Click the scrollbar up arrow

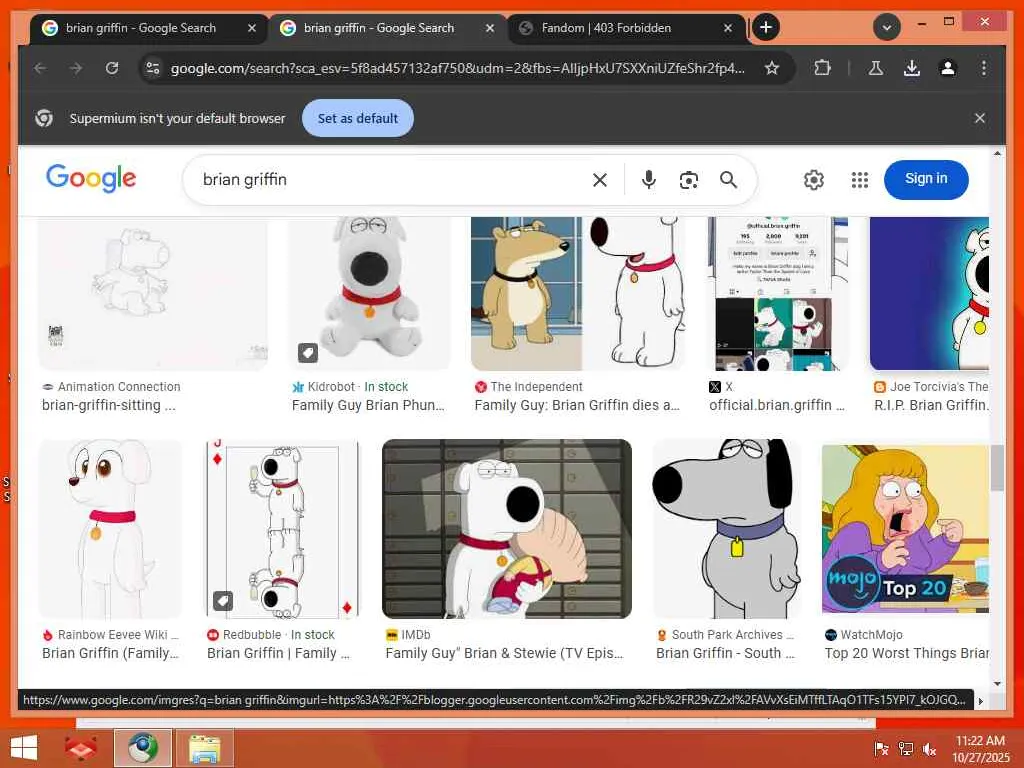[997, 153]
